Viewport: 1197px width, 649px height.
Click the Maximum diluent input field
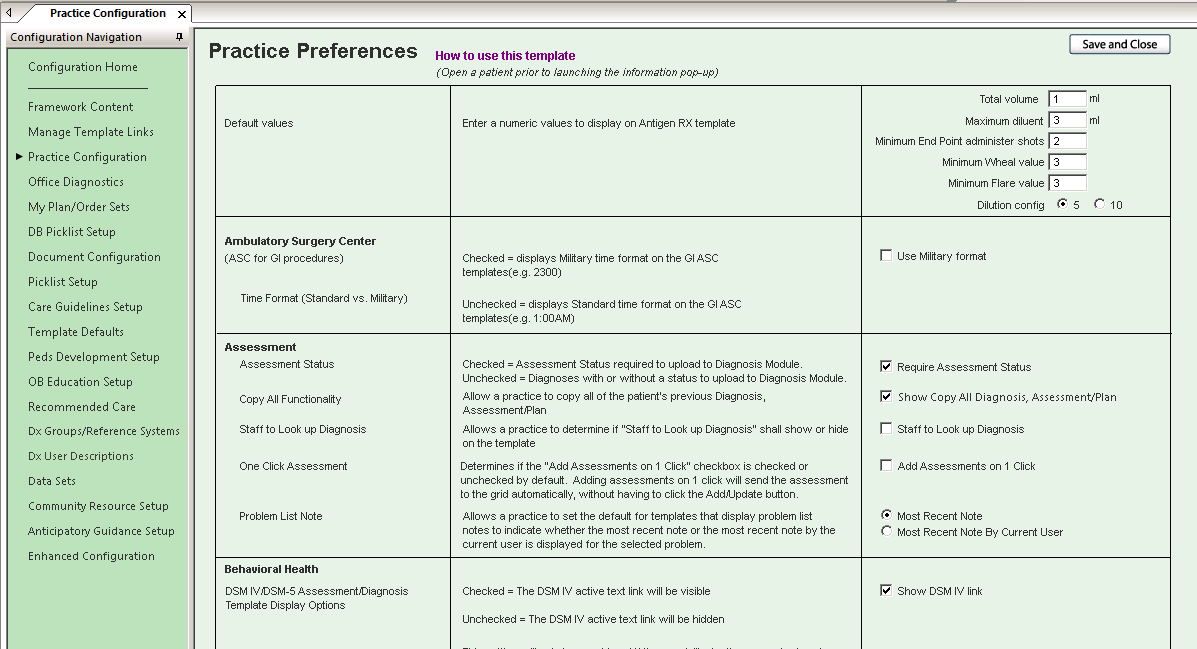pos(1067,120)
